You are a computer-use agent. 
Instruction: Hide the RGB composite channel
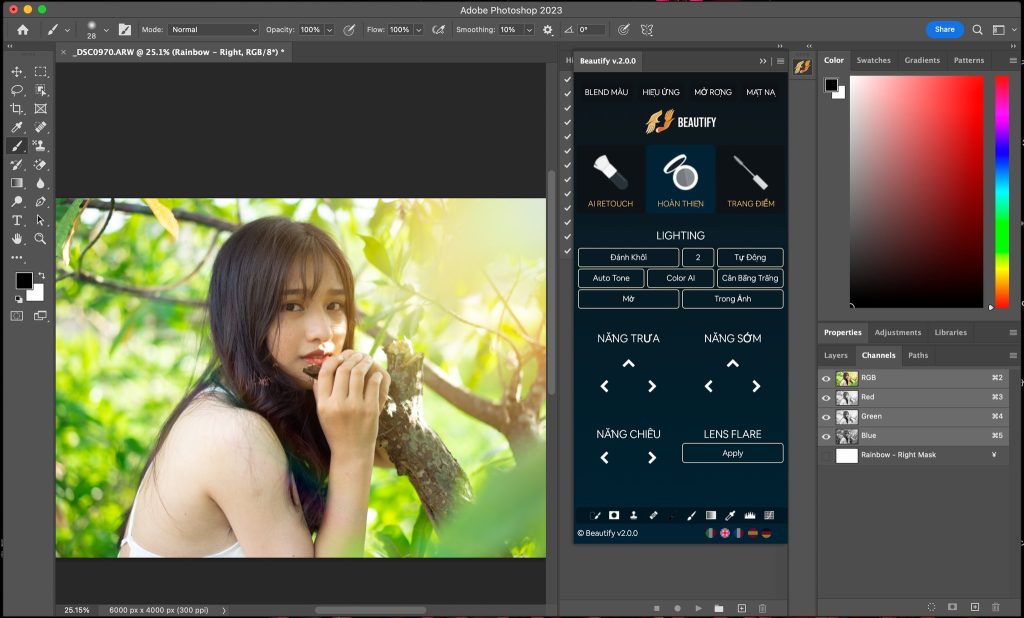825,377
